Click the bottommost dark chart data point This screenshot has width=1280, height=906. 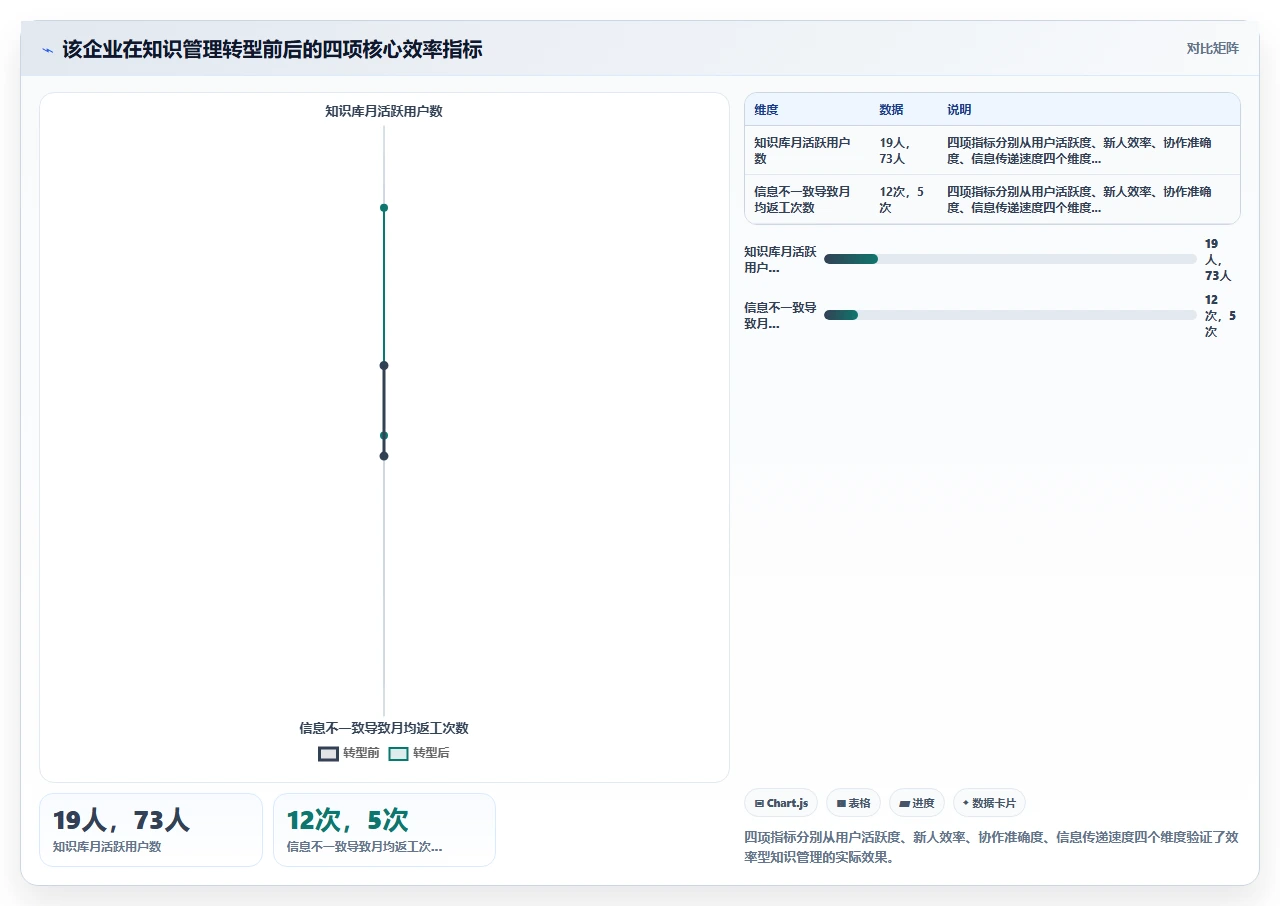click(x=384, y=456)
